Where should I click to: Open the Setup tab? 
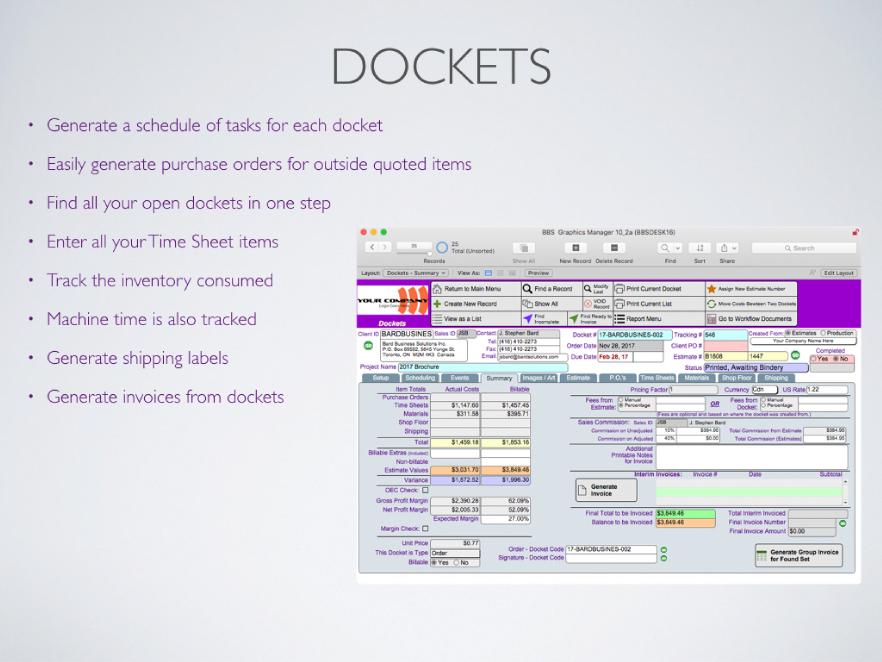pos(381,378)
